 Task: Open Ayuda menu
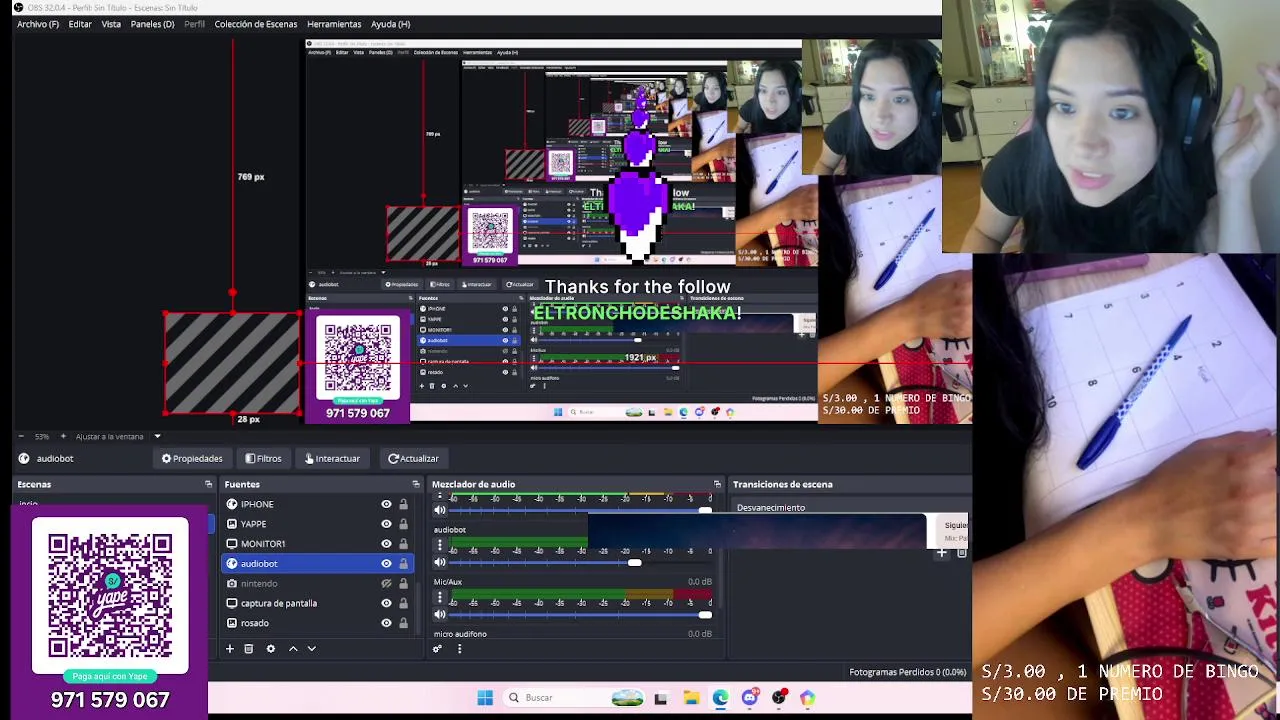point(390,24)
